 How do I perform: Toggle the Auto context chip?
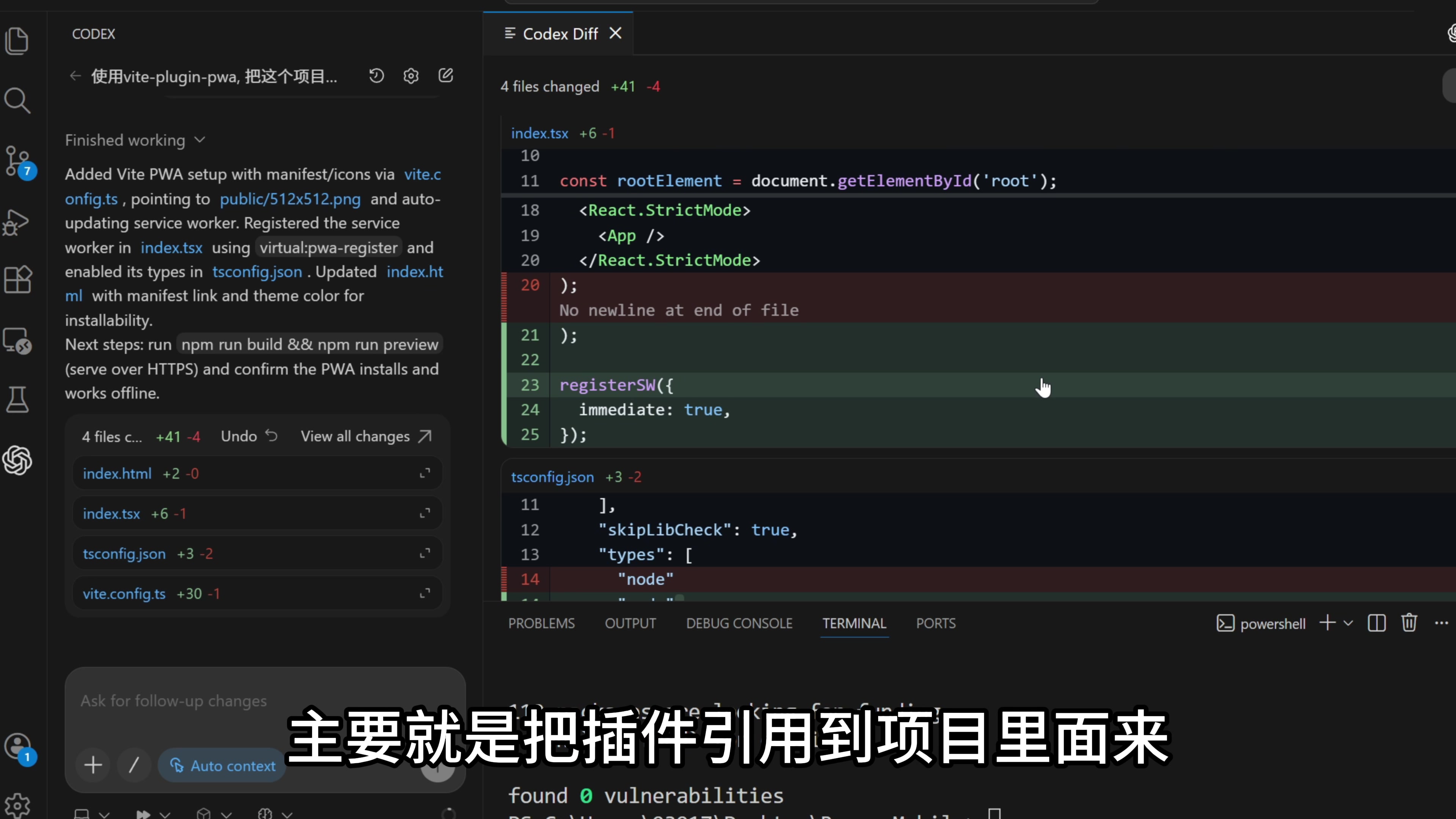click(222, 766)
